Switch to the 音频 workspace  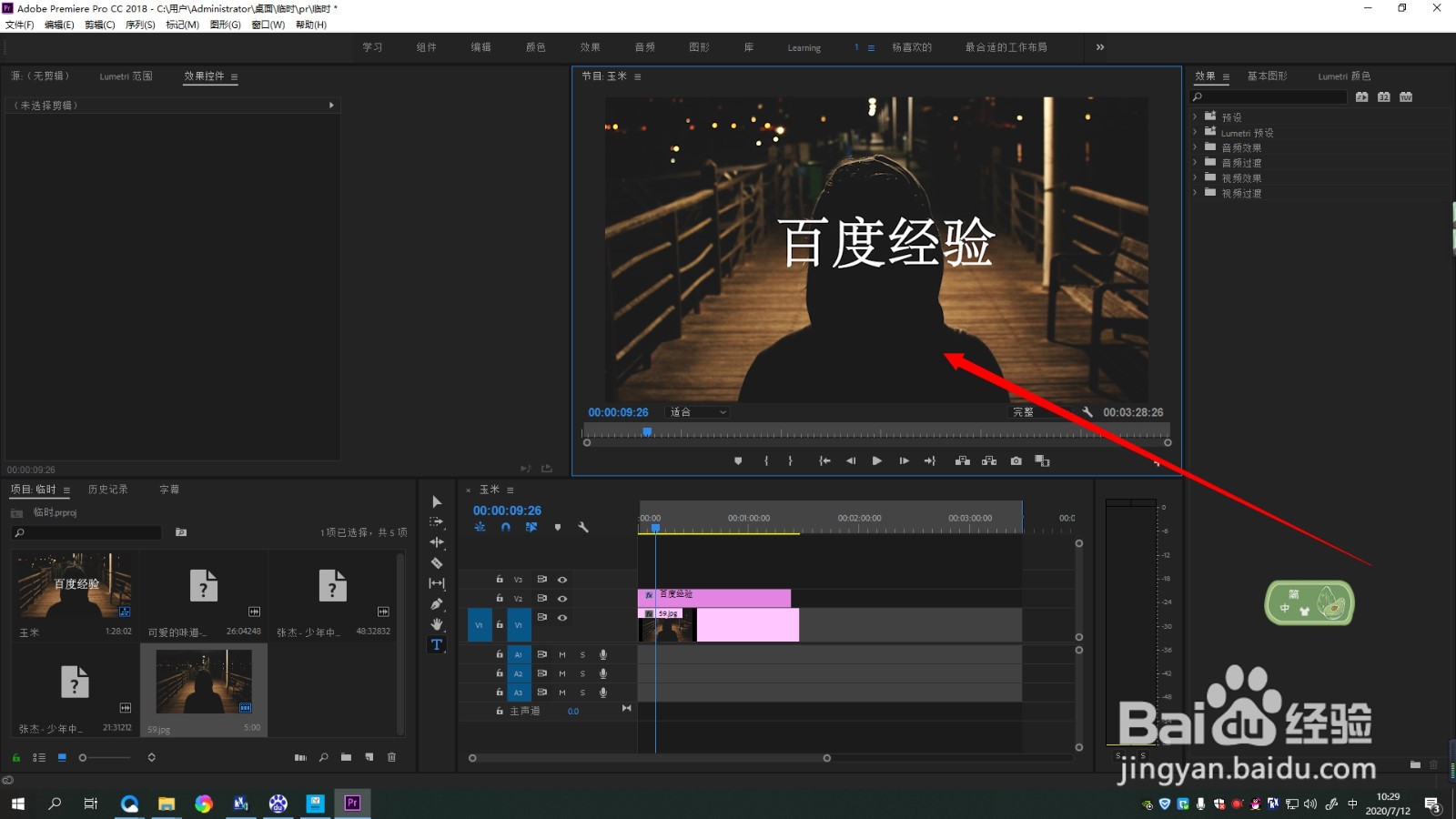(x=645, y=47)
